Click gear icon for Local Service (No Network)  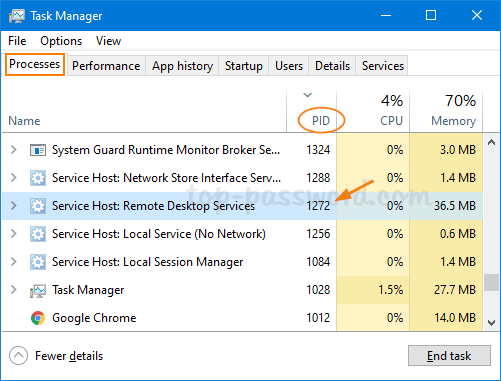pyautogui.click(x=38, y=234)
